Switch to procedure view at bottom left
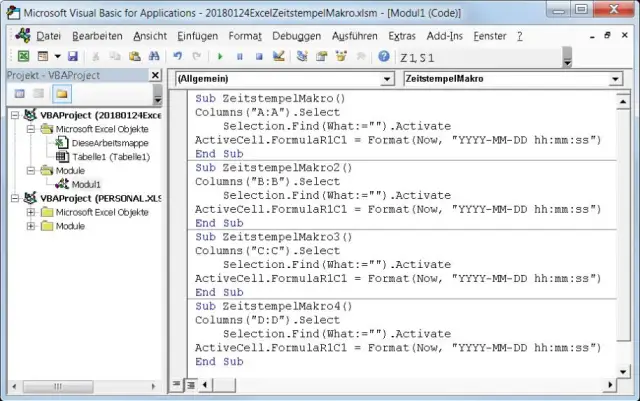The image size is (640, 401). point(177,384)
